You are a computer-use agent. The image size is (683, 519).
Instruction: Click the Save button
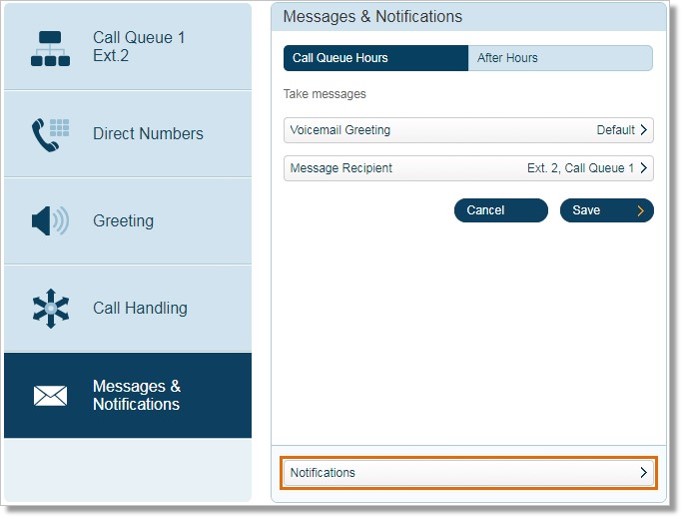(607, 210)
